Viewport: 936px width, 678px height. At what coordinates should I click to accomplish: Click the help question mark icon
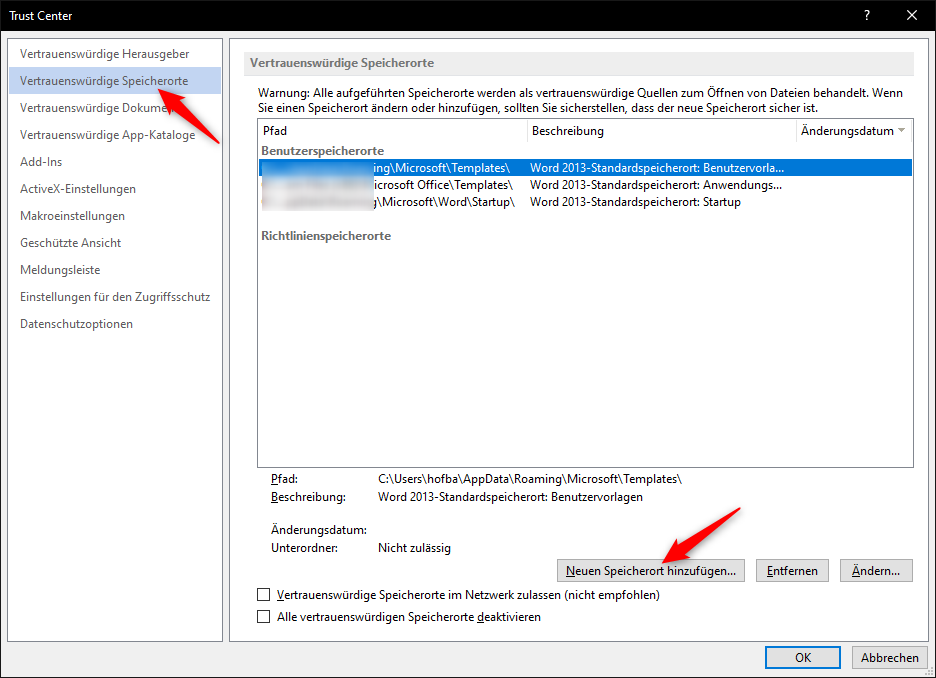[866, 15]
